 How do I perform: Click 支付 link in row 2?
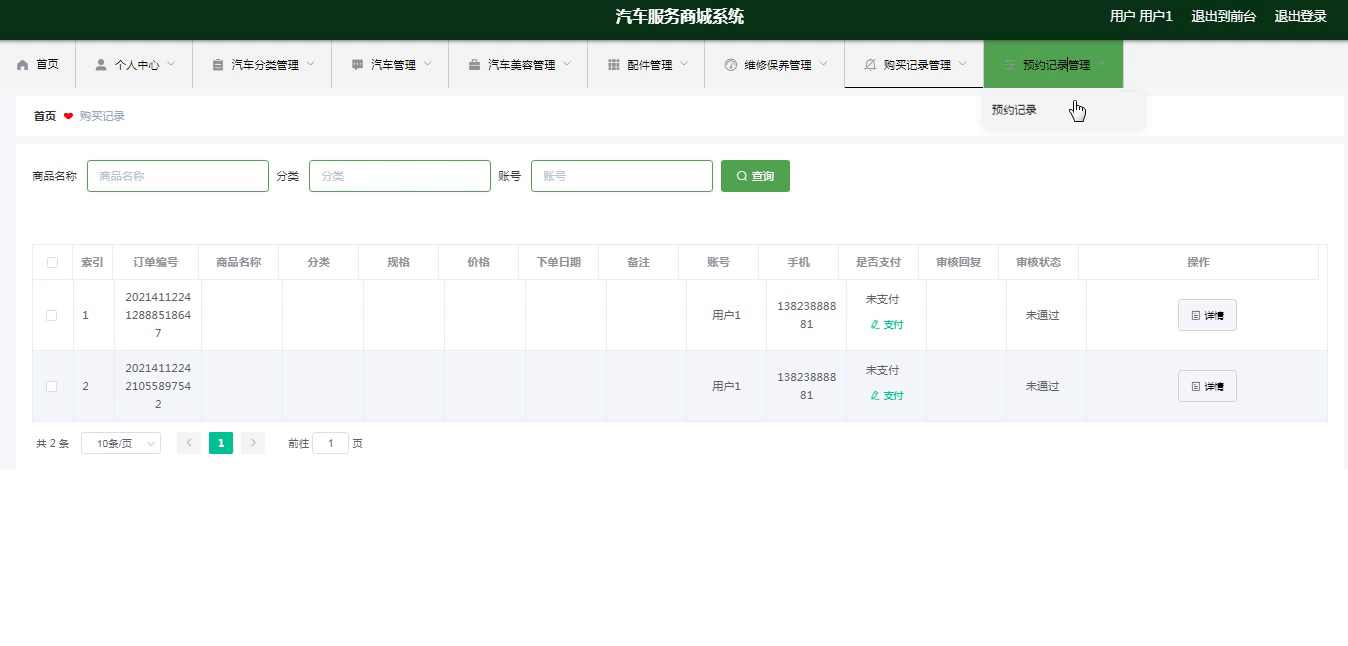tap(886, 396)
